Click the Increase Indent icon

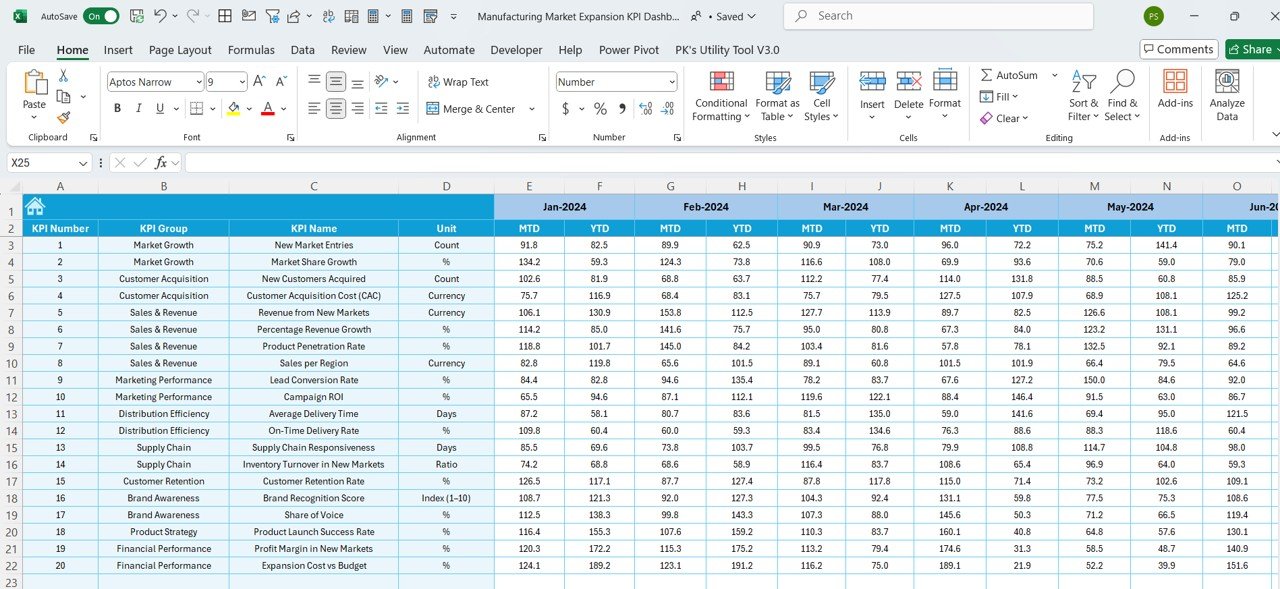coord(402,108)
